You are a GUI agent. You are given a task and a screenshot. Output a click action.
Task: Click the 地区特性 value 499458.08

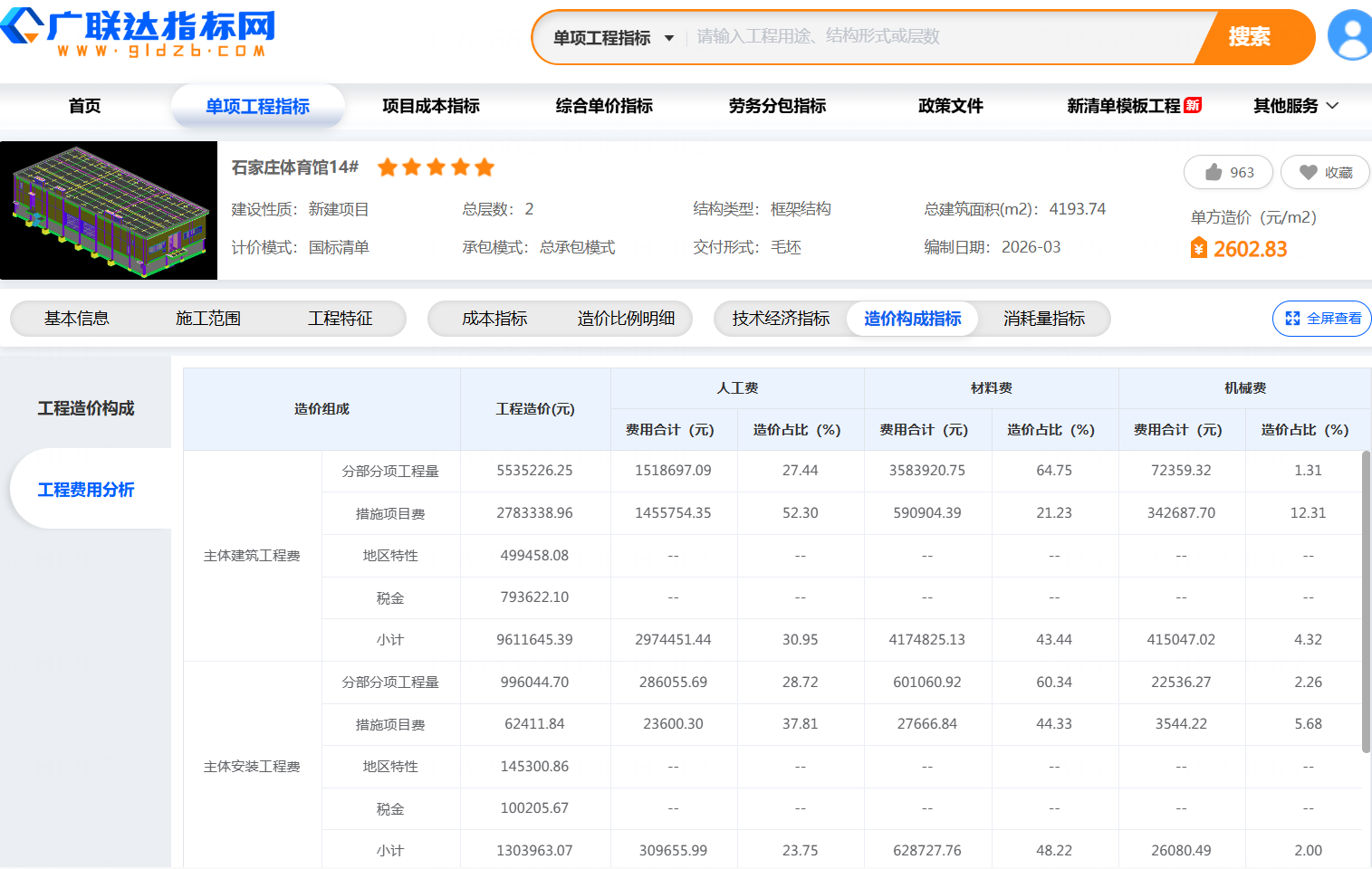535,556
